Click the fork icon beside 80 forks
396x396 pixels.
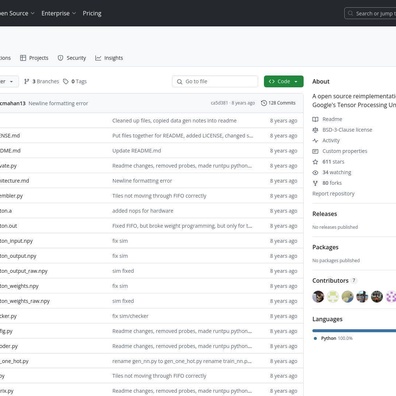coord(315,183)
